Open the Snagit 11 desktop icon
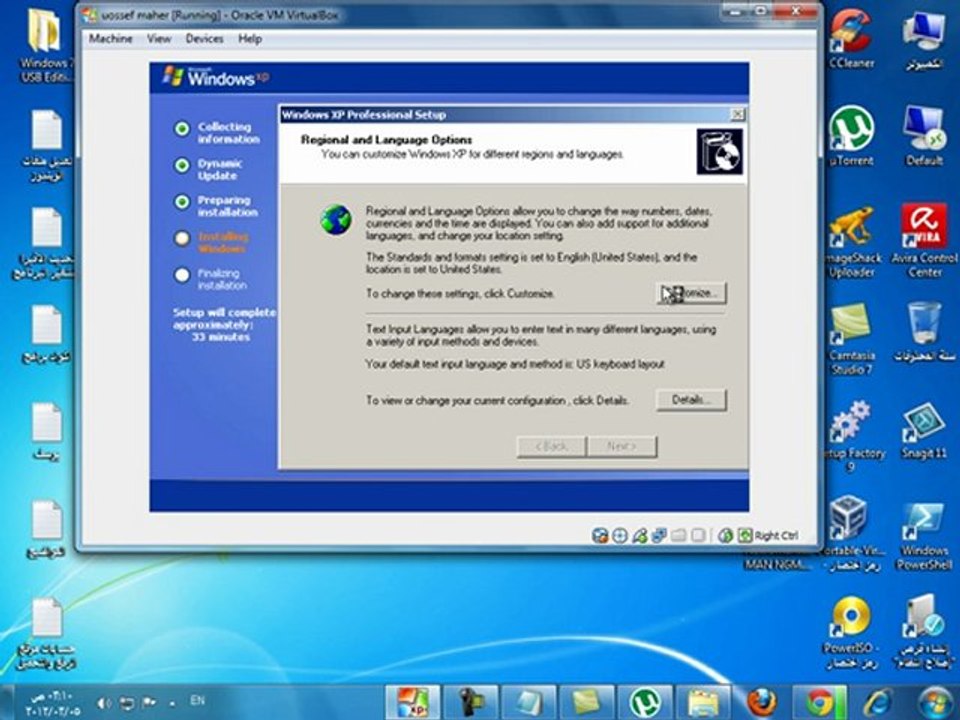This screenshot has height=720, width=960. coord(924,431)
